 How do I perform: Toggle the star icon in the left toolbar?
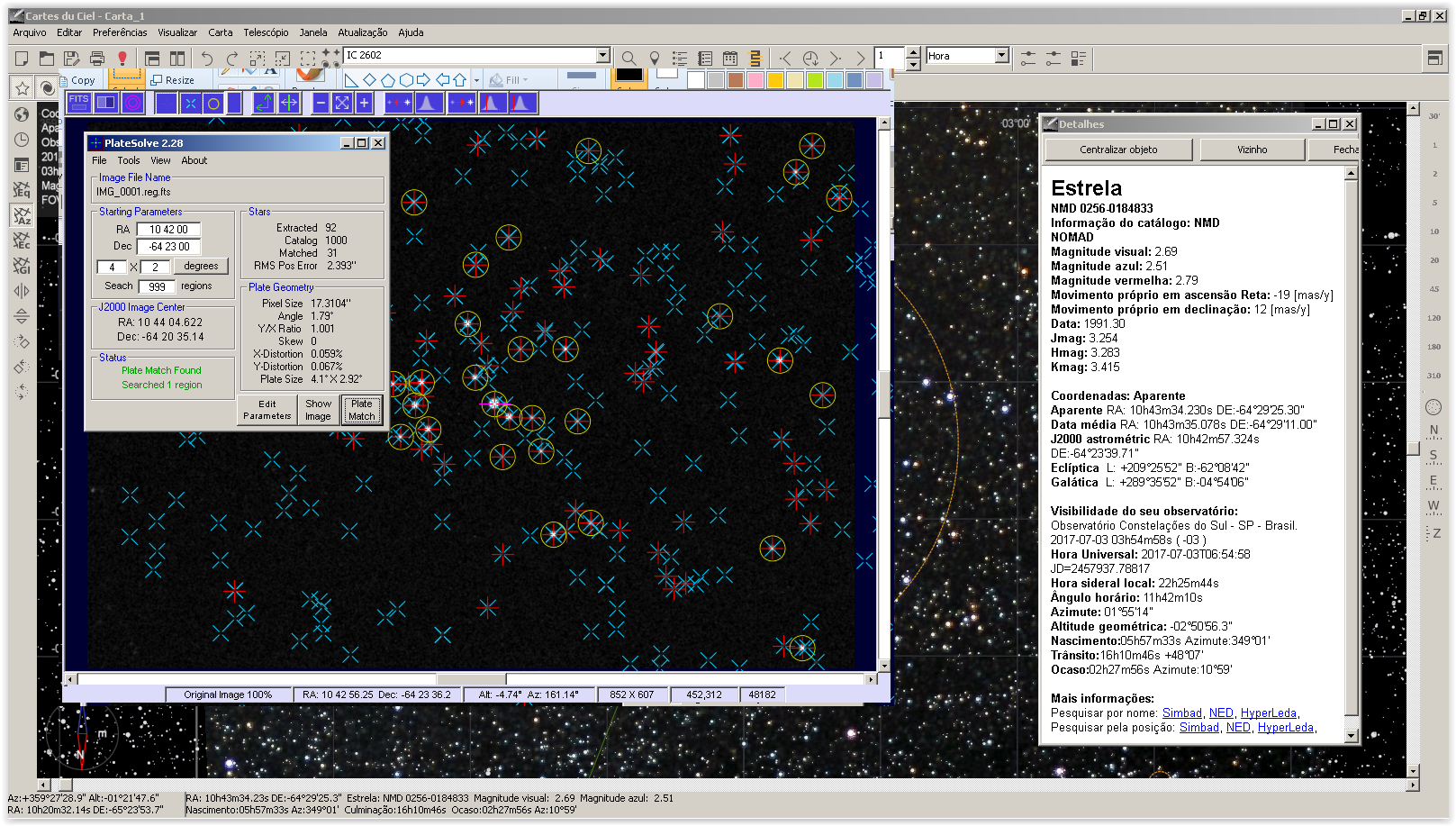click(x=22, y=88)
